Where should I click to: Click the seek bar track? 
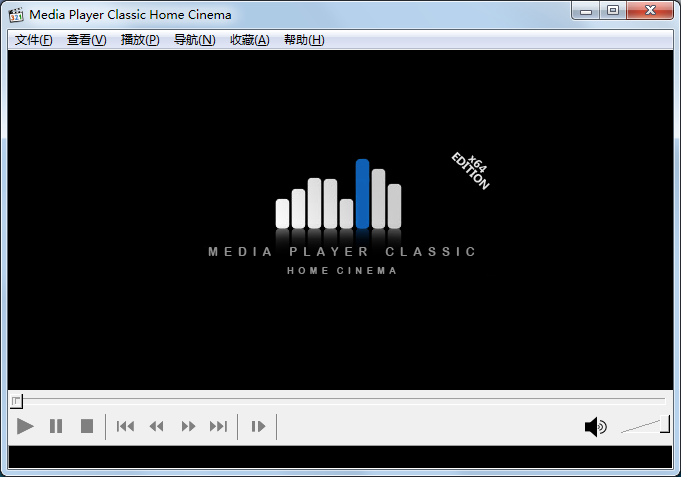coord(340,400)
